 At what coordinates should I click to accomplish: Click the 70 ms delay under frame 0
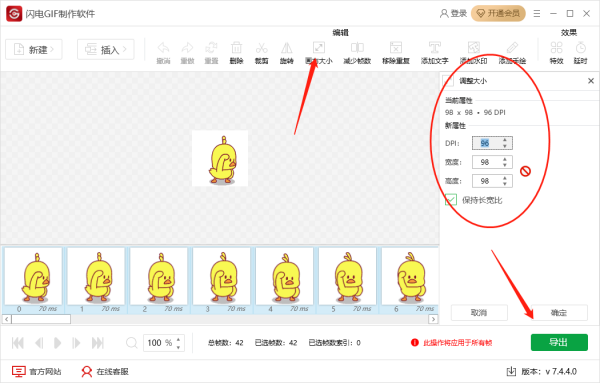[48, 309]
